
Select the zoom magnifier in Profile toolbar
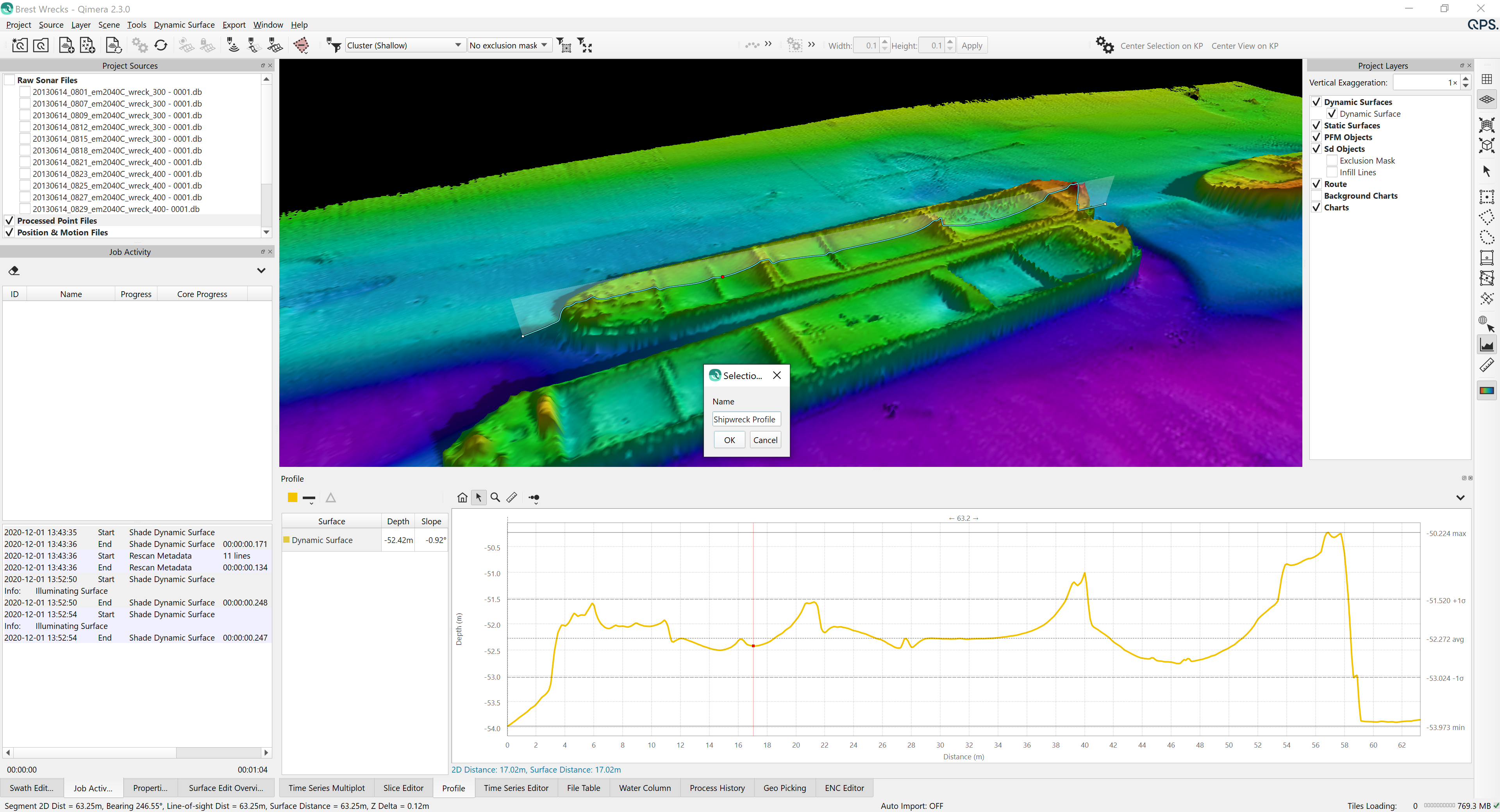(495, 498)
